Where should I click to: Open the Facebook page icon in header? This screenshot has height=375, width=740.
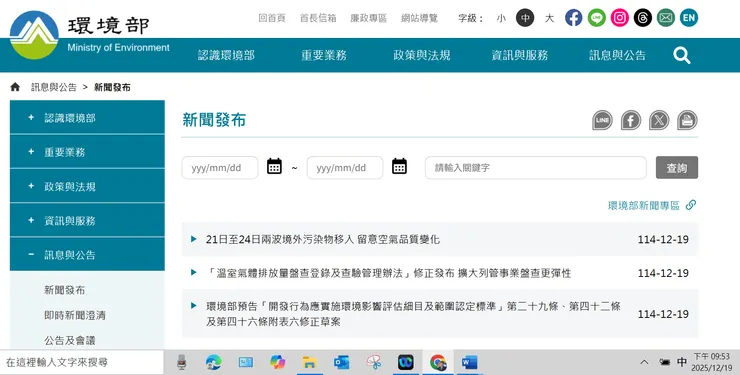(x=573, y=18)
